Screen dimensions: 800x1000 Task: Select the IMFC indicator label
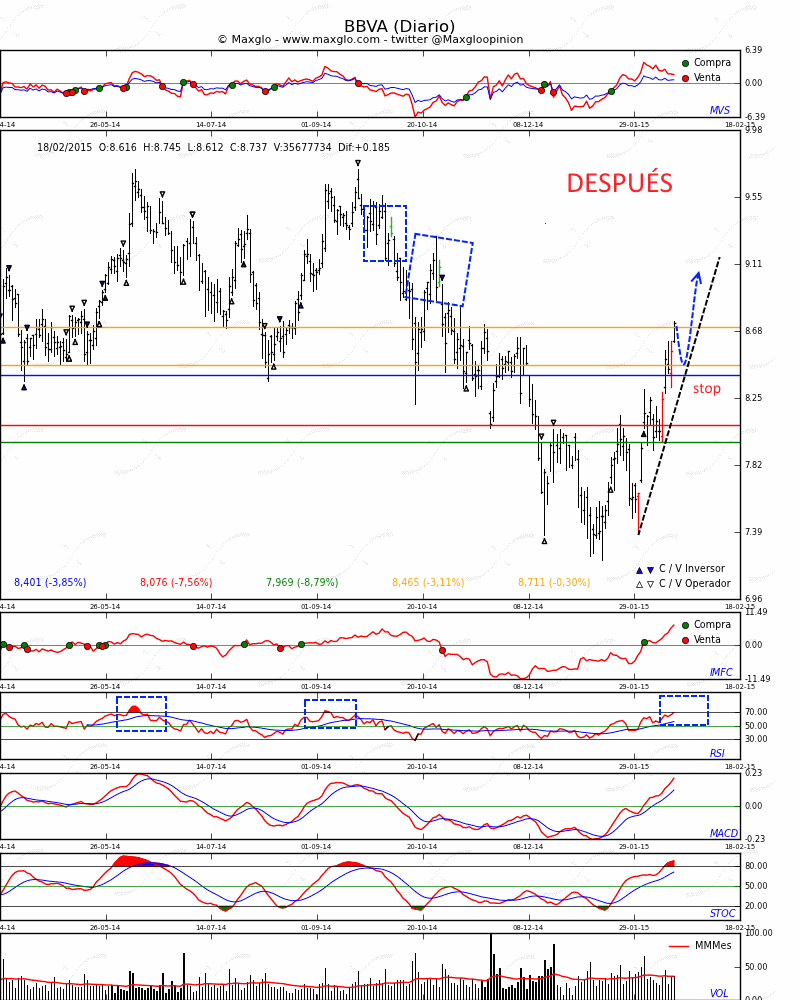pyautogui.click(x=721, y=672)
